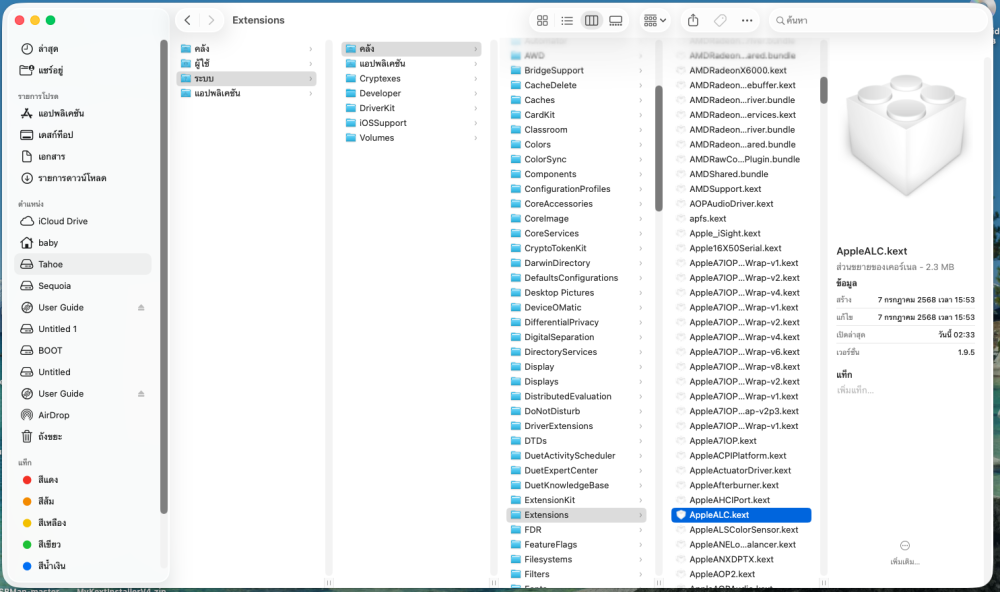This screenshot has width=1000, height=592.
Task: Select ระบบ folder in first column
Action: [246, 78]
